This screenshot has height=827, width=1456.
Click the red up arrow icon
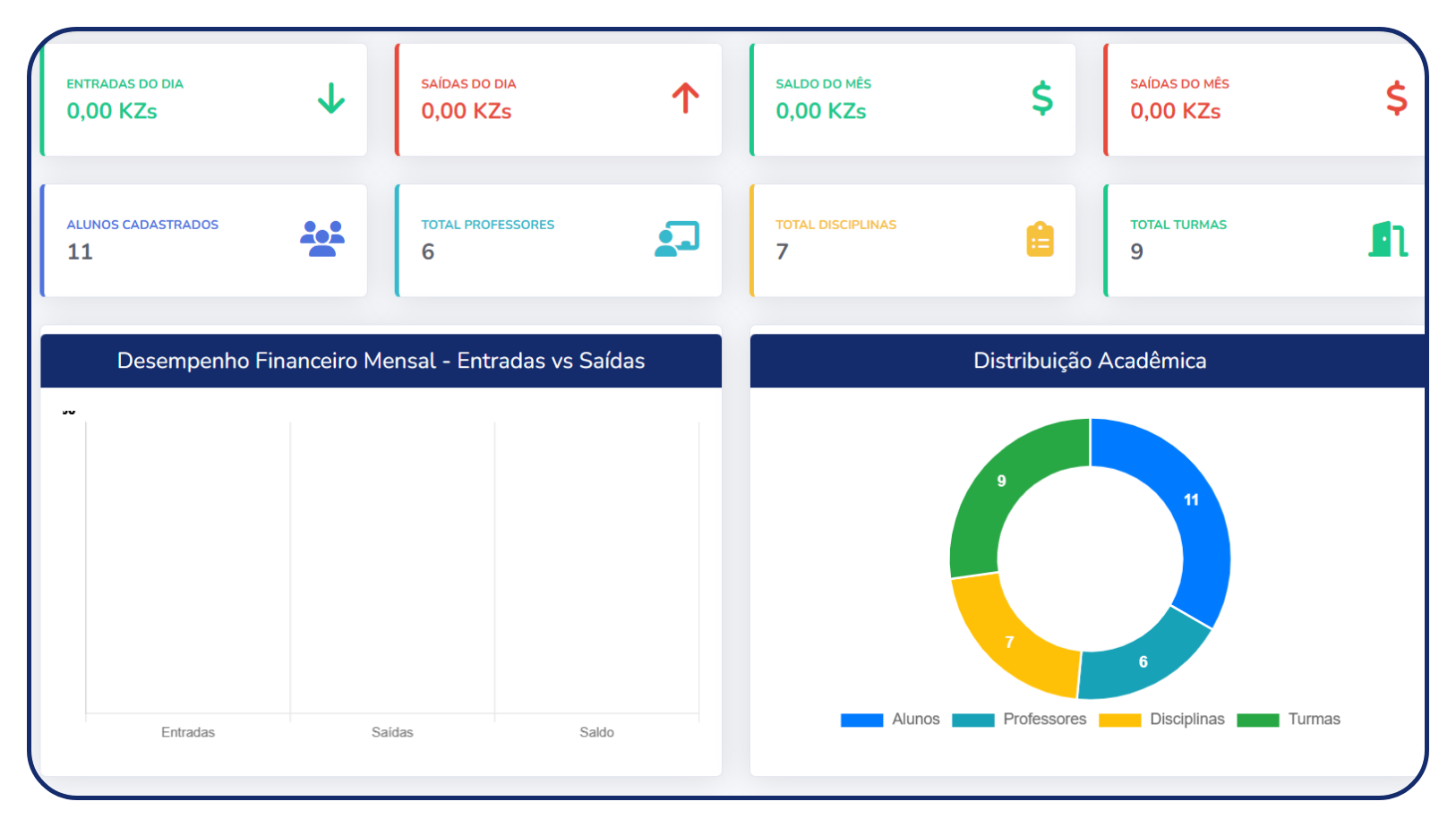pos(685,98)
